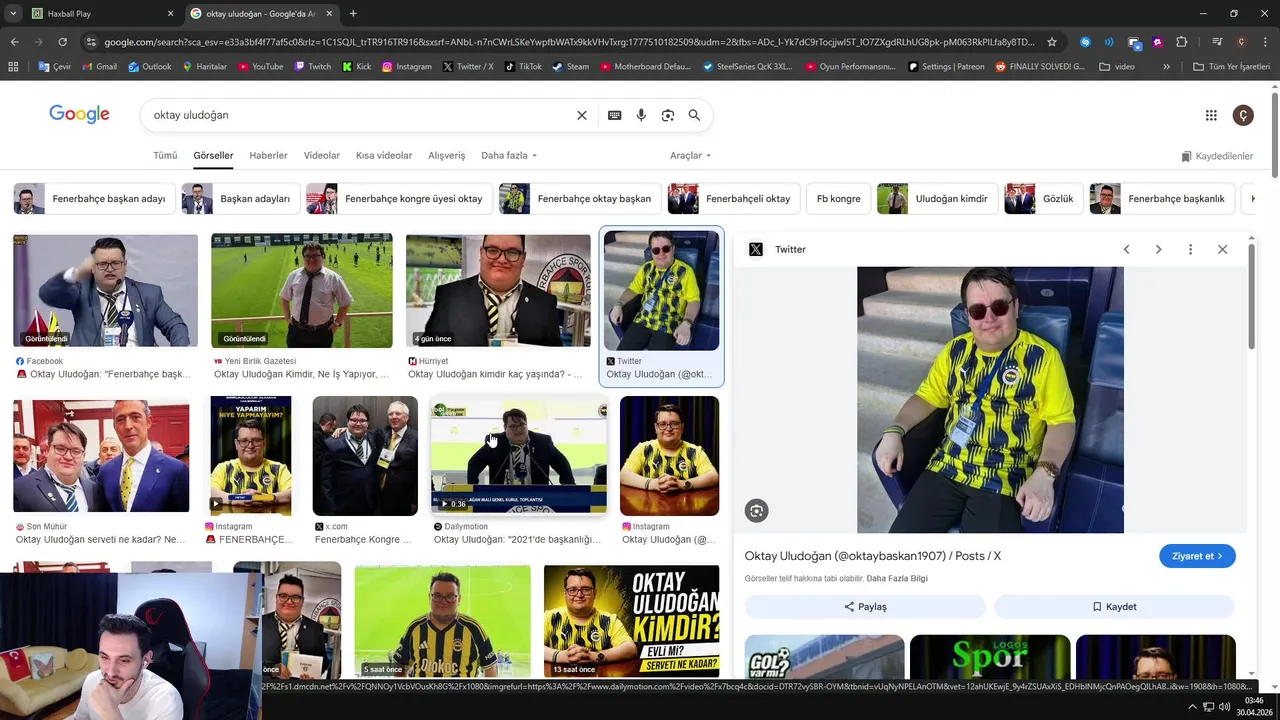Open Chrome extensions puzzle menu

click(1181, 42)
